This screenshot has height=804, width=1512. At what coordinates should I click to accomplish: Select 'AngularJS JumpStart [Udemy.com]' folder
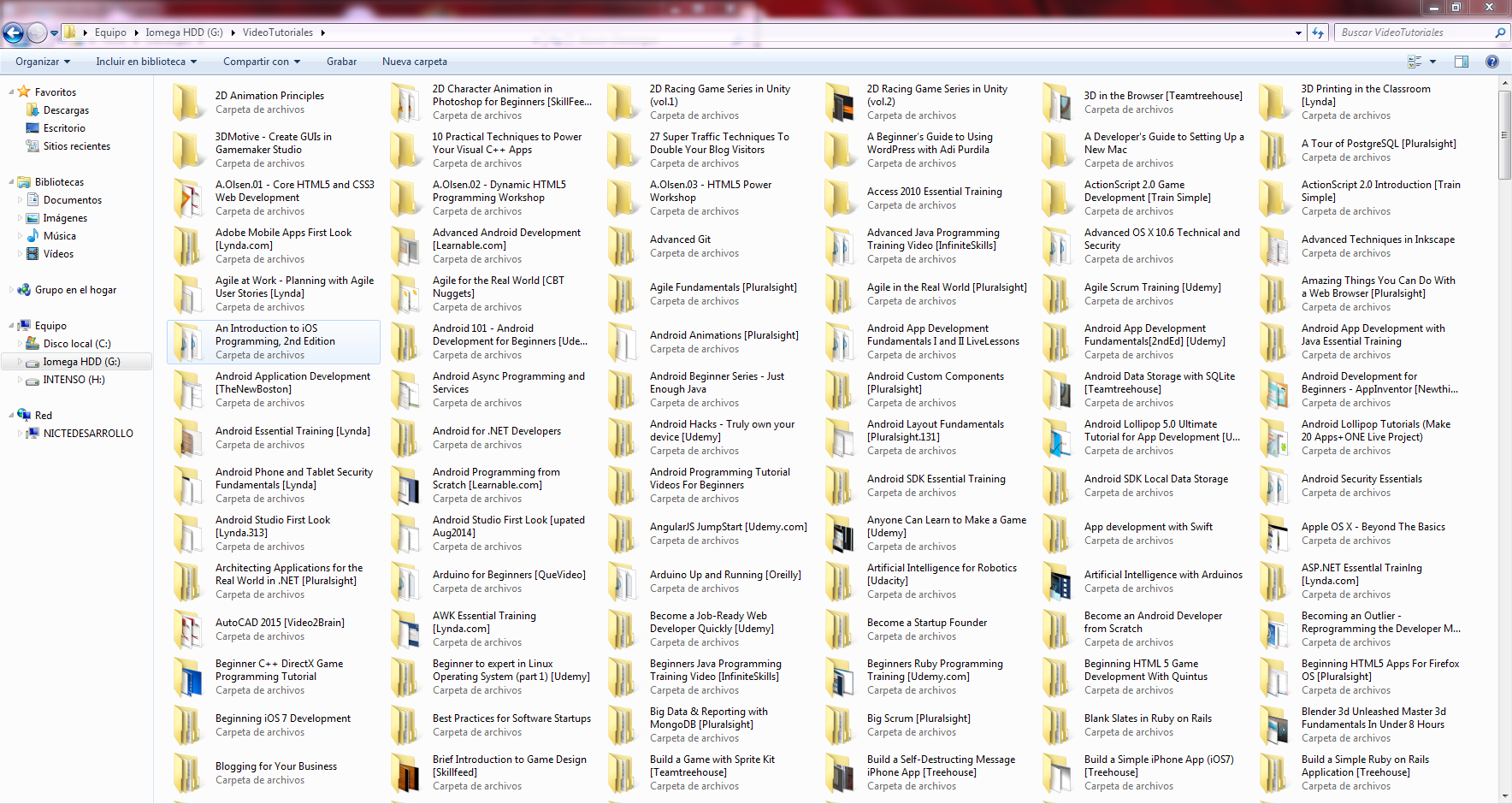708,534
